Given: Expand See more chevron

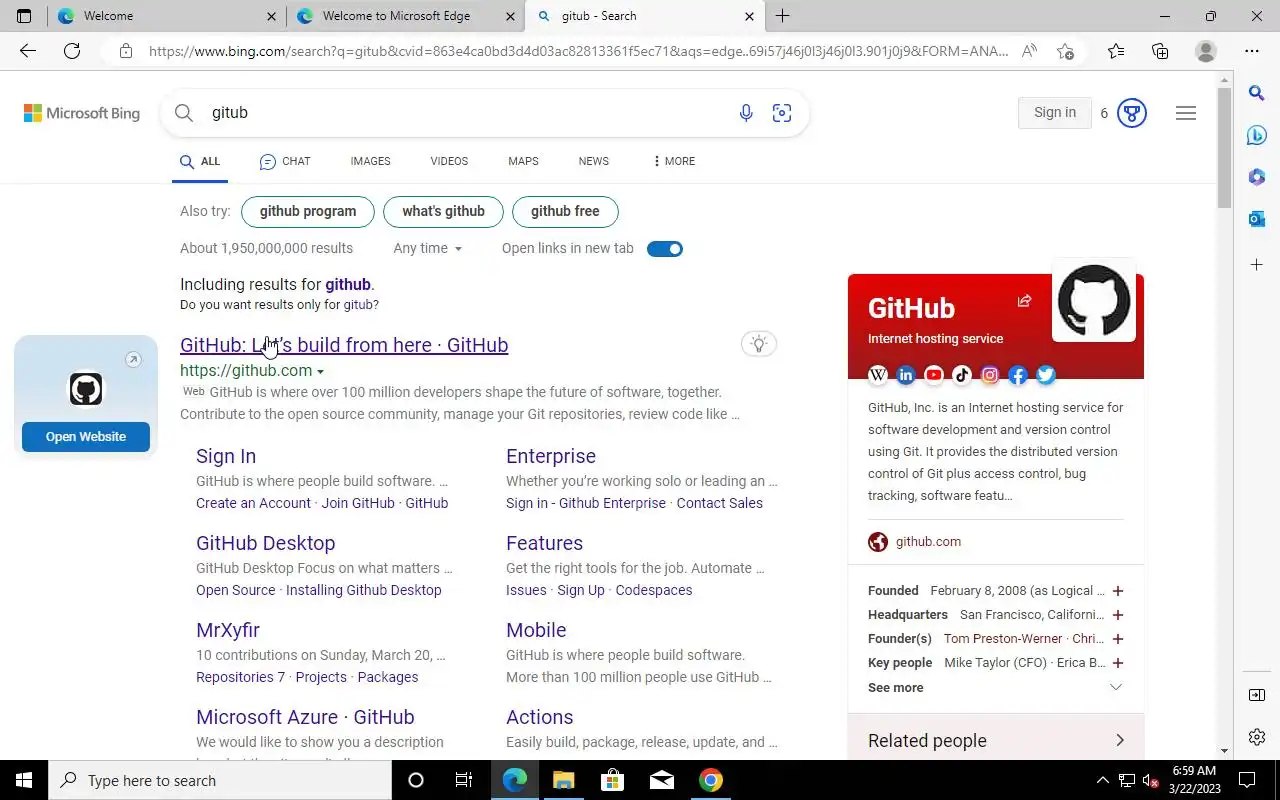Looking at the screenshot, I should (1116, 687).
